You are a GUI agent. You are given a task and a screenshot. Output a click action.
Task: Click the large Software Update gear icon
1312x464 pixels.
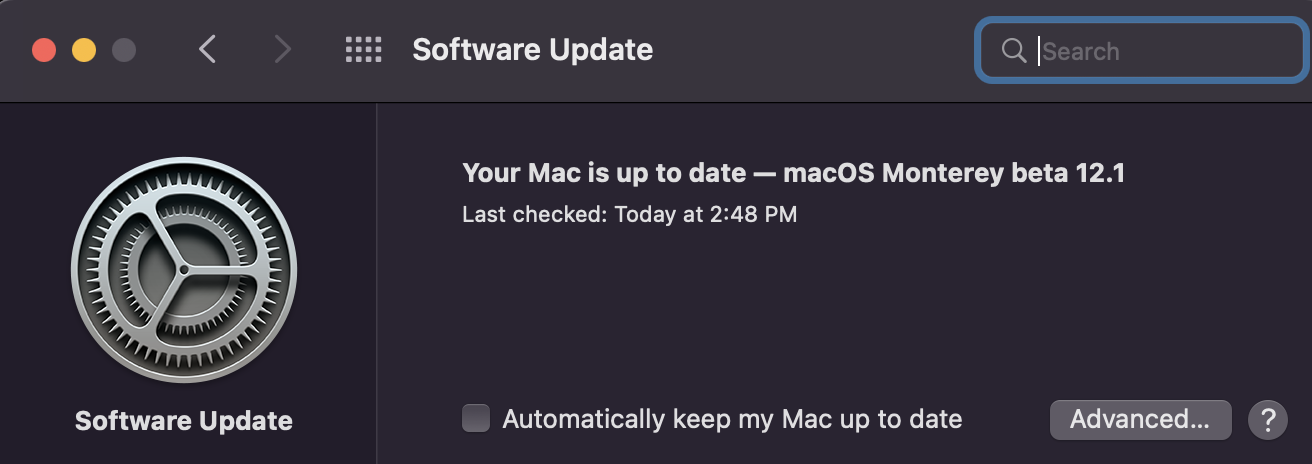tap(184, 270)
